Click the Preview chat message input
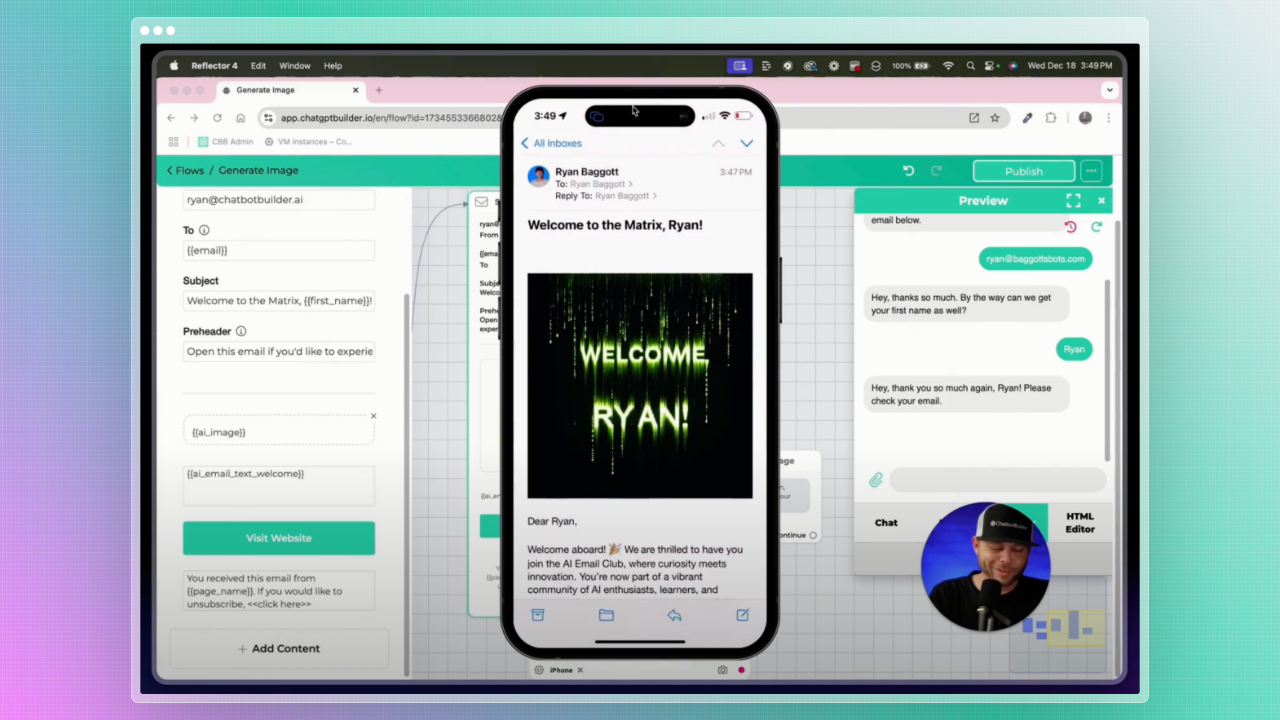1280x720 pixels. (x=998, y=480)
